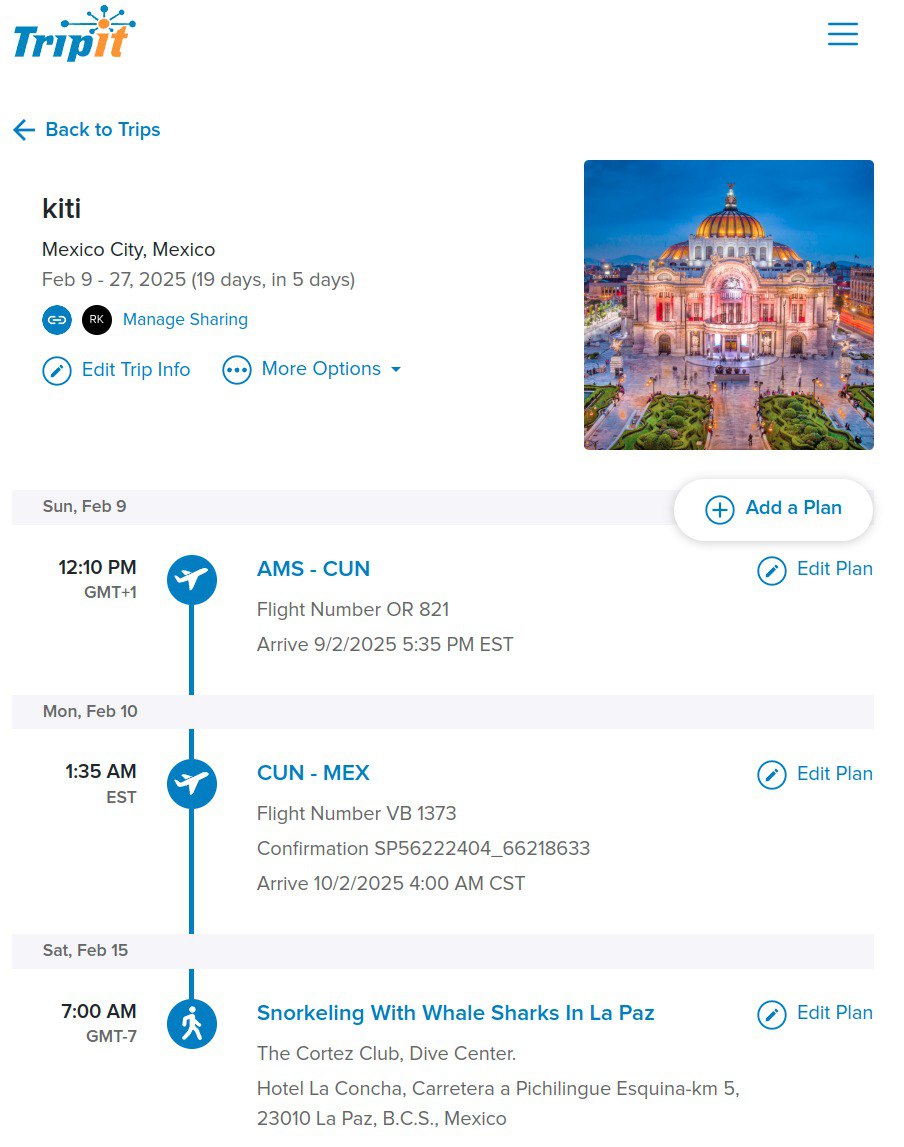This screenshot has height=1147, width=904.
Task: Open Manage Sharing
Action: click(x=185, y=320)
